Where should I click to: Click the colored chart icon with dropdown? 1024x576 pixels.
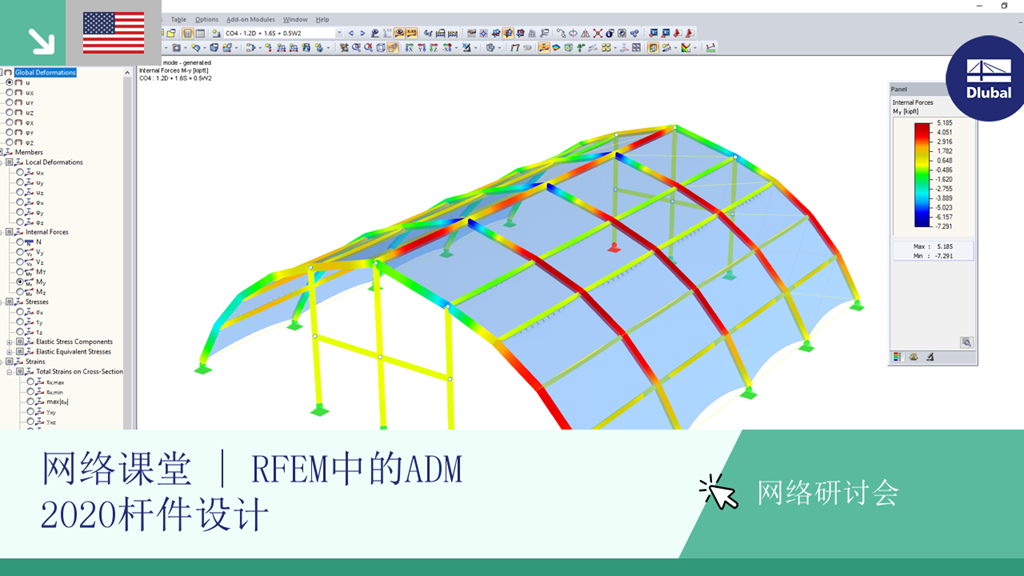(x=686, y=48)
